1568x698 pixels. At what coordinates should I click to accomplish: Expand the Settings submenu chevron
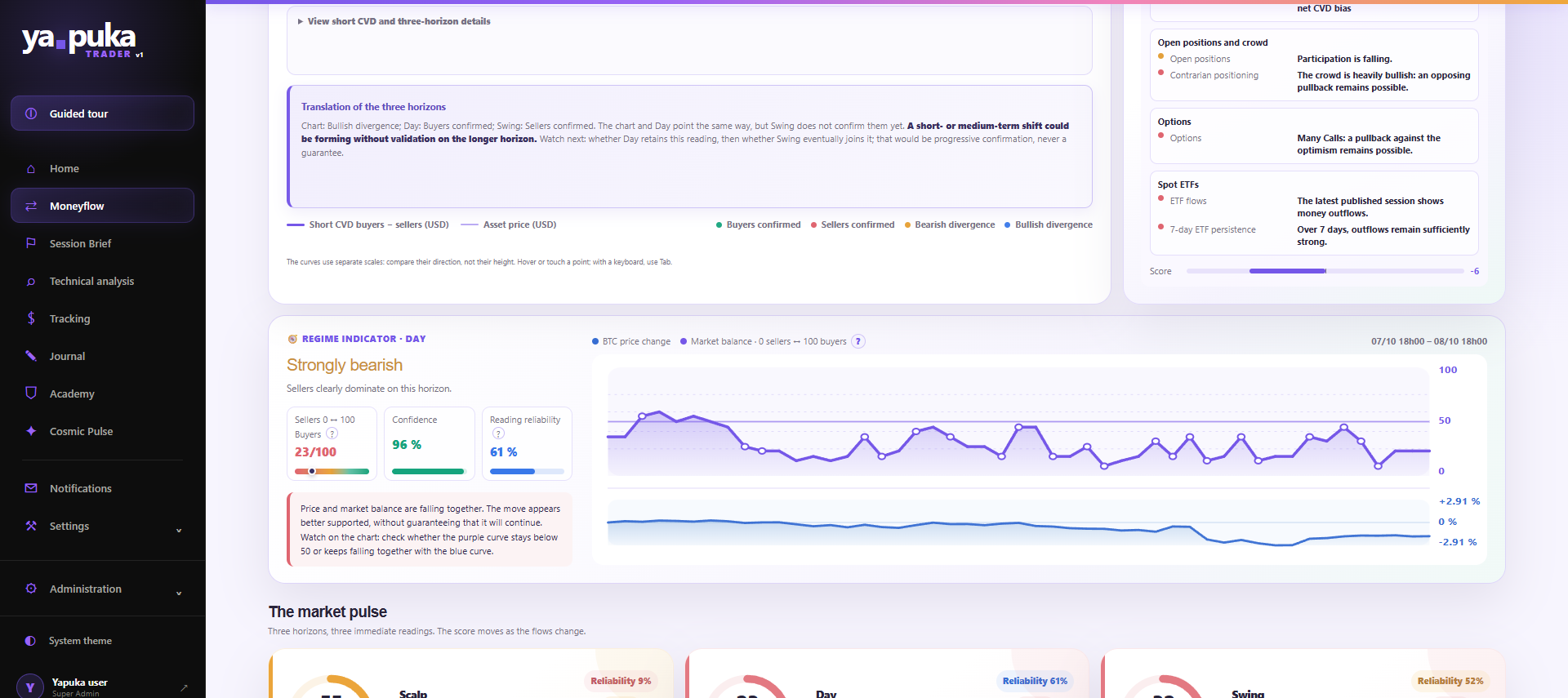(x=179, y=531)
